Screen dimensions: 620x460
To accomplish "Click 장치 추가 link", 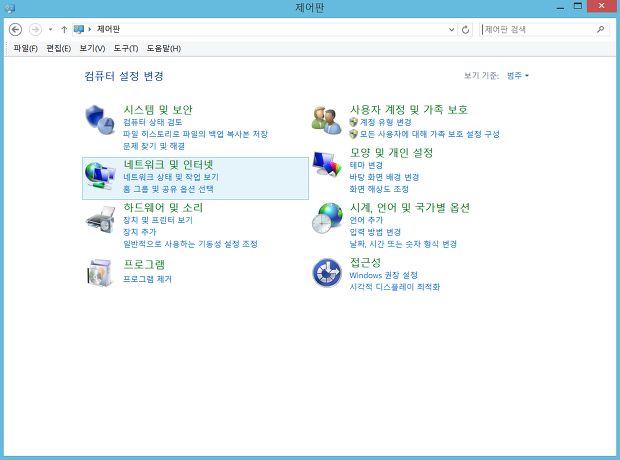I will point(140,232).
